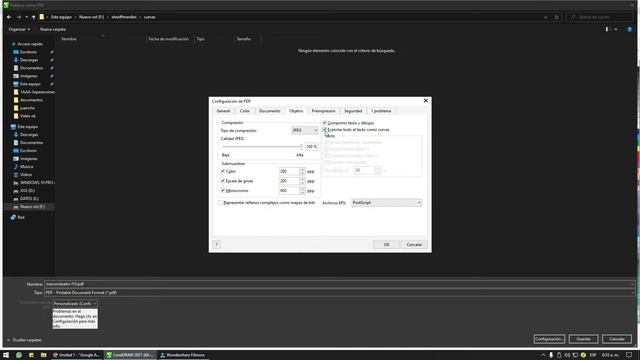Open the 1 problema tab
This screenshot has height=360, width=640.
point(381,111)
